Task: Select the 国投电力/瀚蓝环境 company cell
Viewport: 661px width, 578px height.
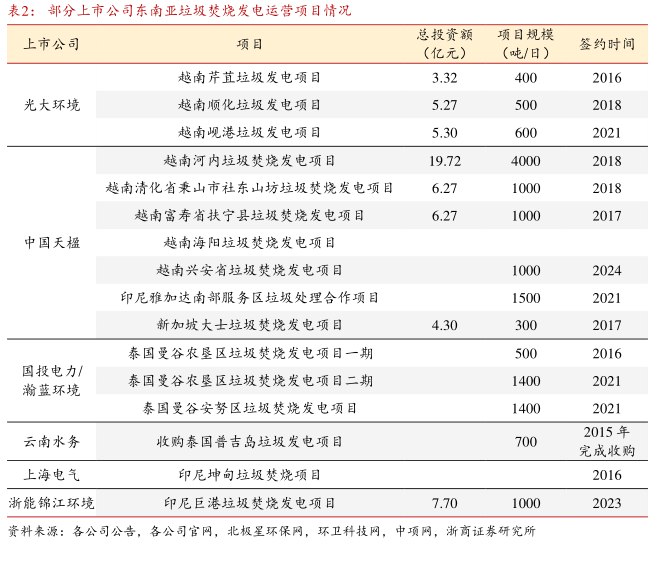Action: coord(51,381)
